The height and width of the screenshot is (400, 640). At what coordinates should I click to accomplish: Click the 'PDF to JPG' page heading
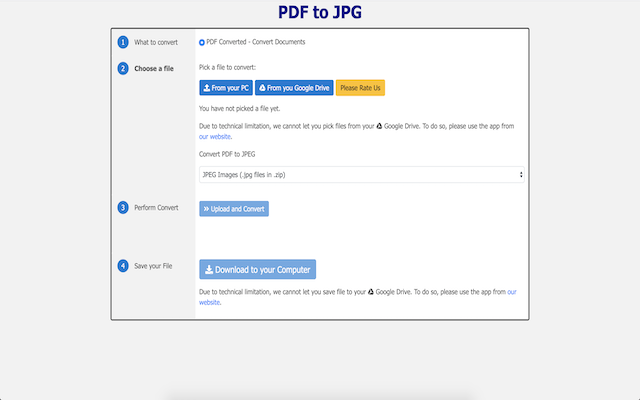pos(320,12)
